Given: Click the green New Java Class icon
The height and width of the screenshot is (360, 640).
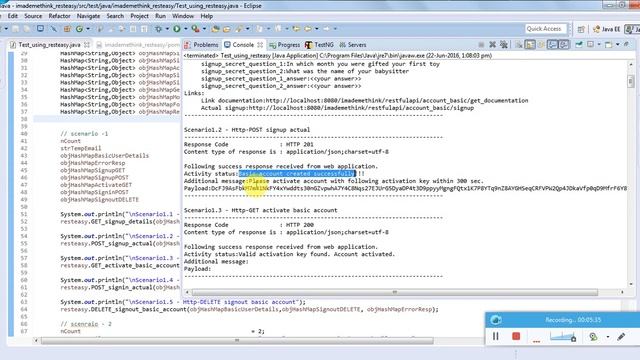Looking at the screenshot, I should pos(80,29).
